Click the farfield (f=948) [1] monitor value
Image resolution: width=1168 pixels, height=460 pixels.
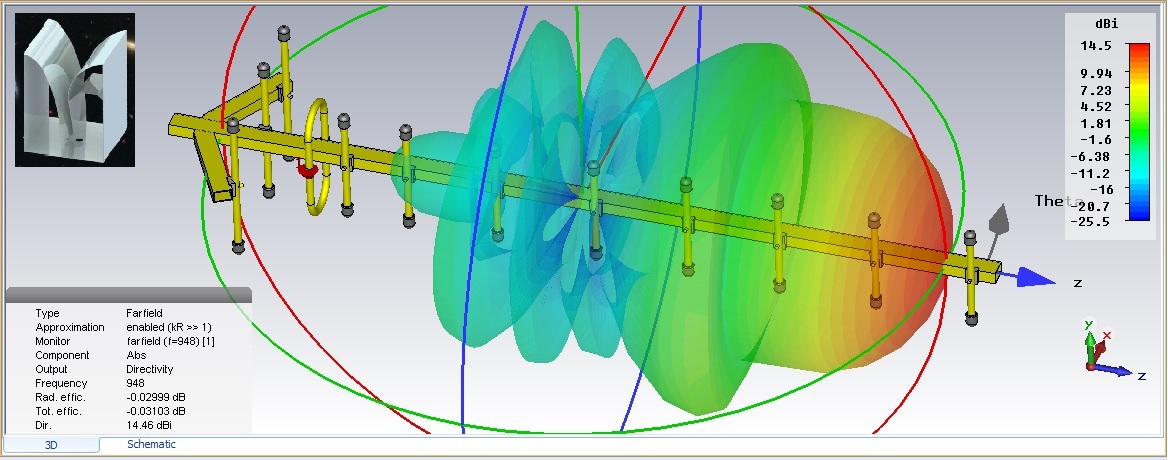point(170,342)
